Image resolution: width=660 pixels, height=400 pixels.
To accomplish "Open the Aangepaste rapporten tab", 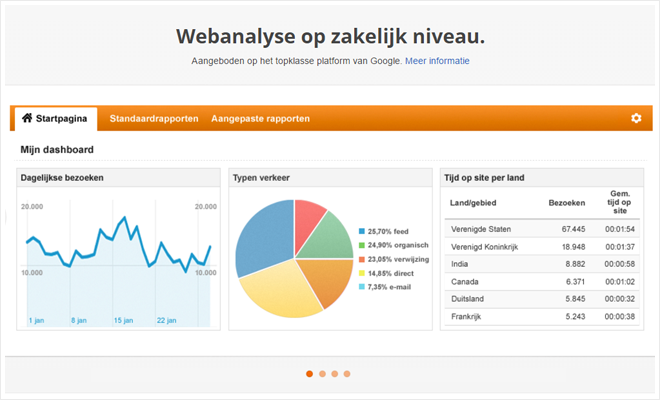I will (x=260, y=119).
